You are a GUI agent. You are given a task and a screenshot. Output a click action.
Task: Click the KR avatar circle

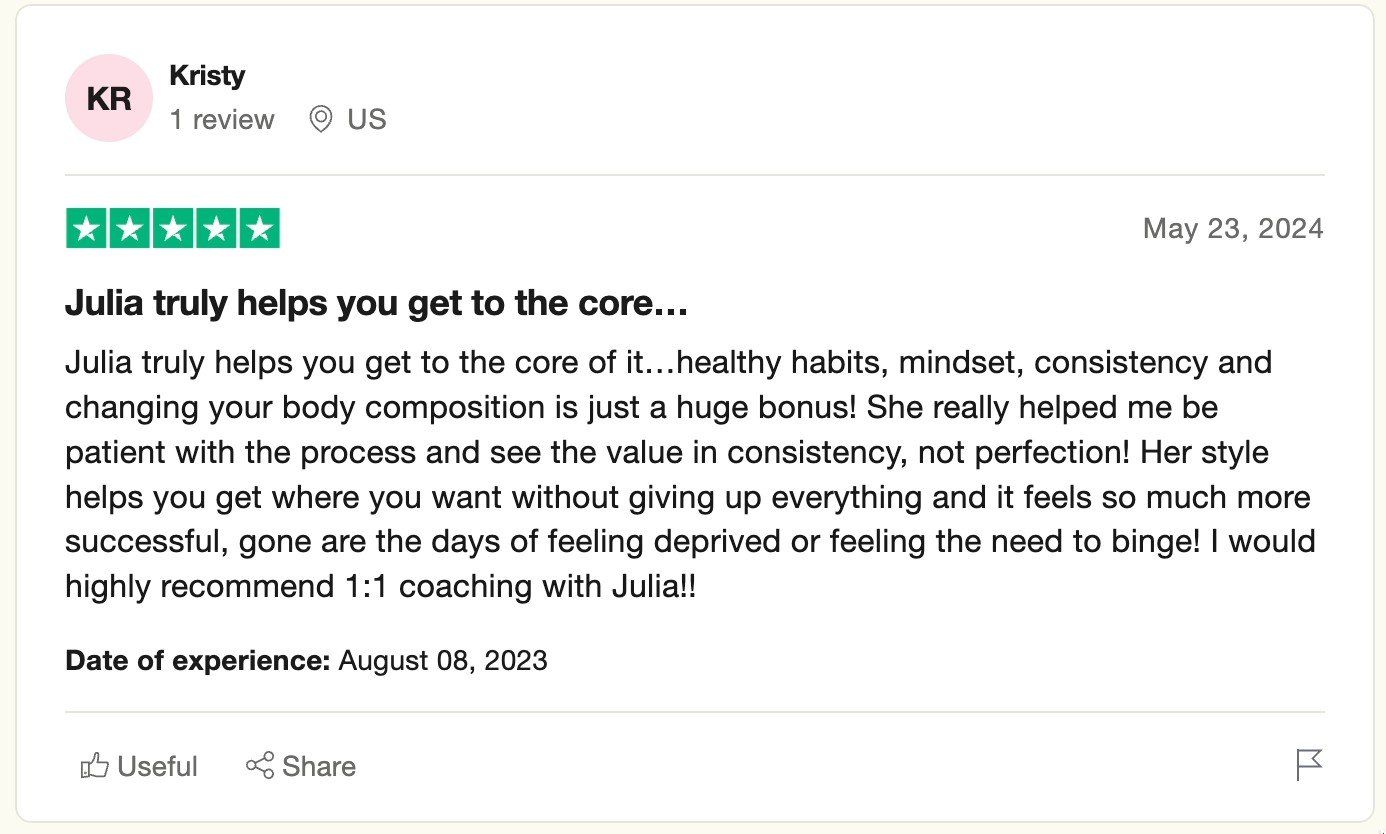[109, 98]
